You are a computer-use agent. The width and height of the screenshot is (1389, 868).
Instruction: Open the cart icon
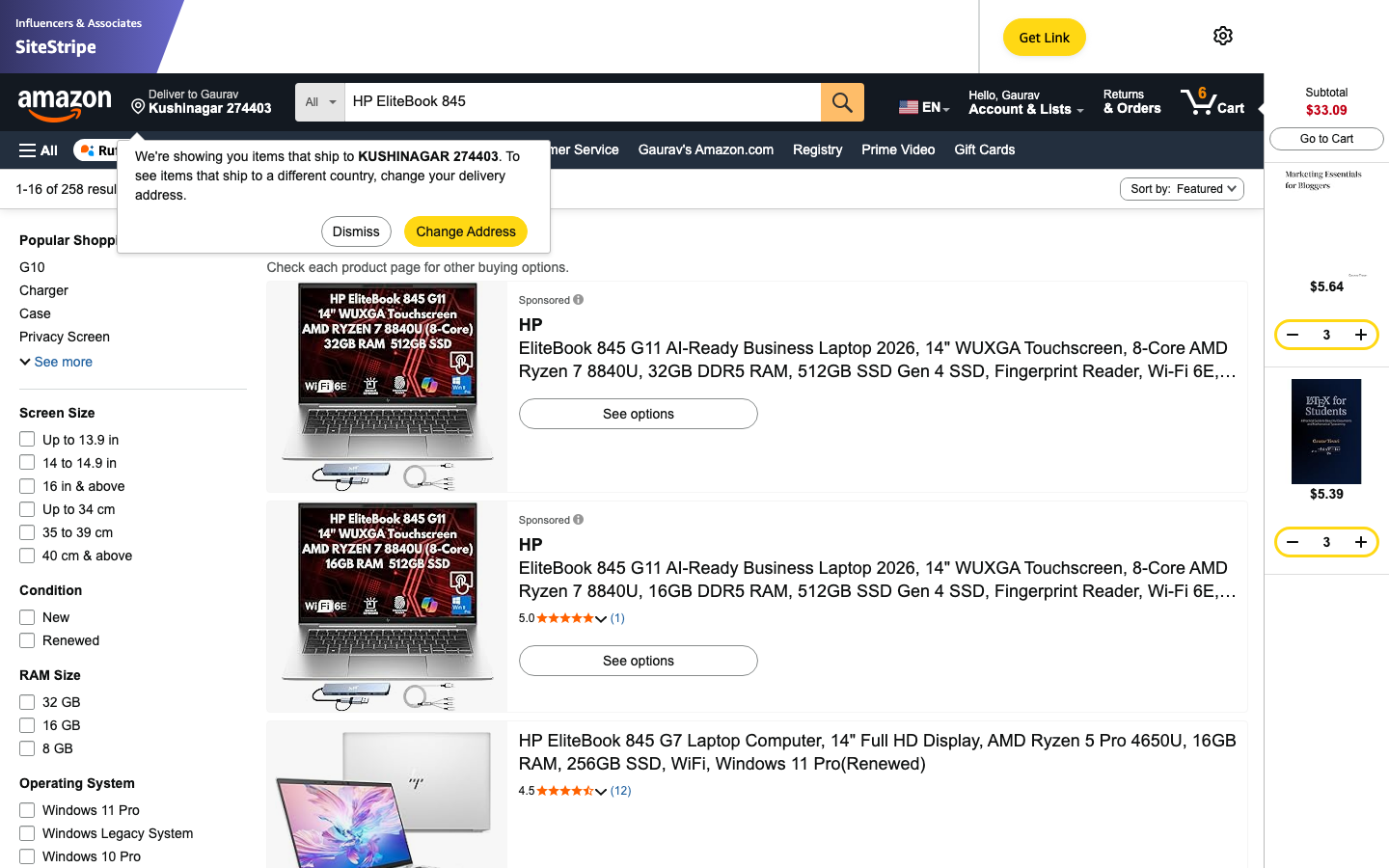[x=1212, y=101]
